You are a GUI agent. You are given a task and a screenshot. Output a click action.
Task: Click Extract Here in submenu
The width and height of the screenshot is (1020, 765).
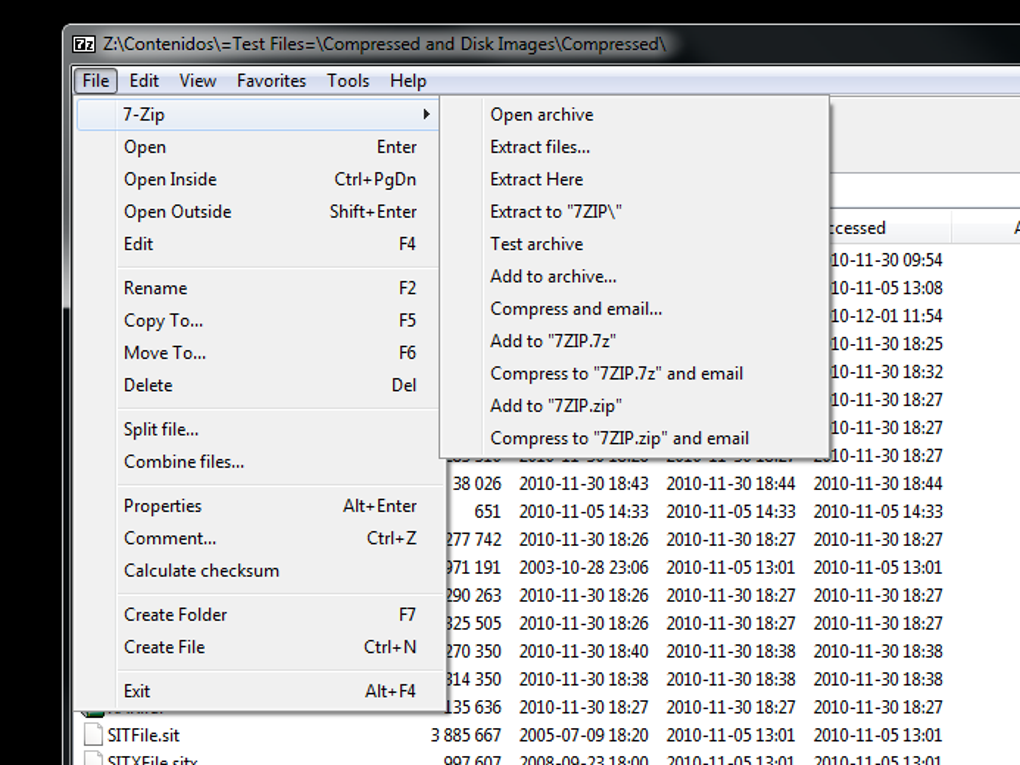tap(634, 180)
